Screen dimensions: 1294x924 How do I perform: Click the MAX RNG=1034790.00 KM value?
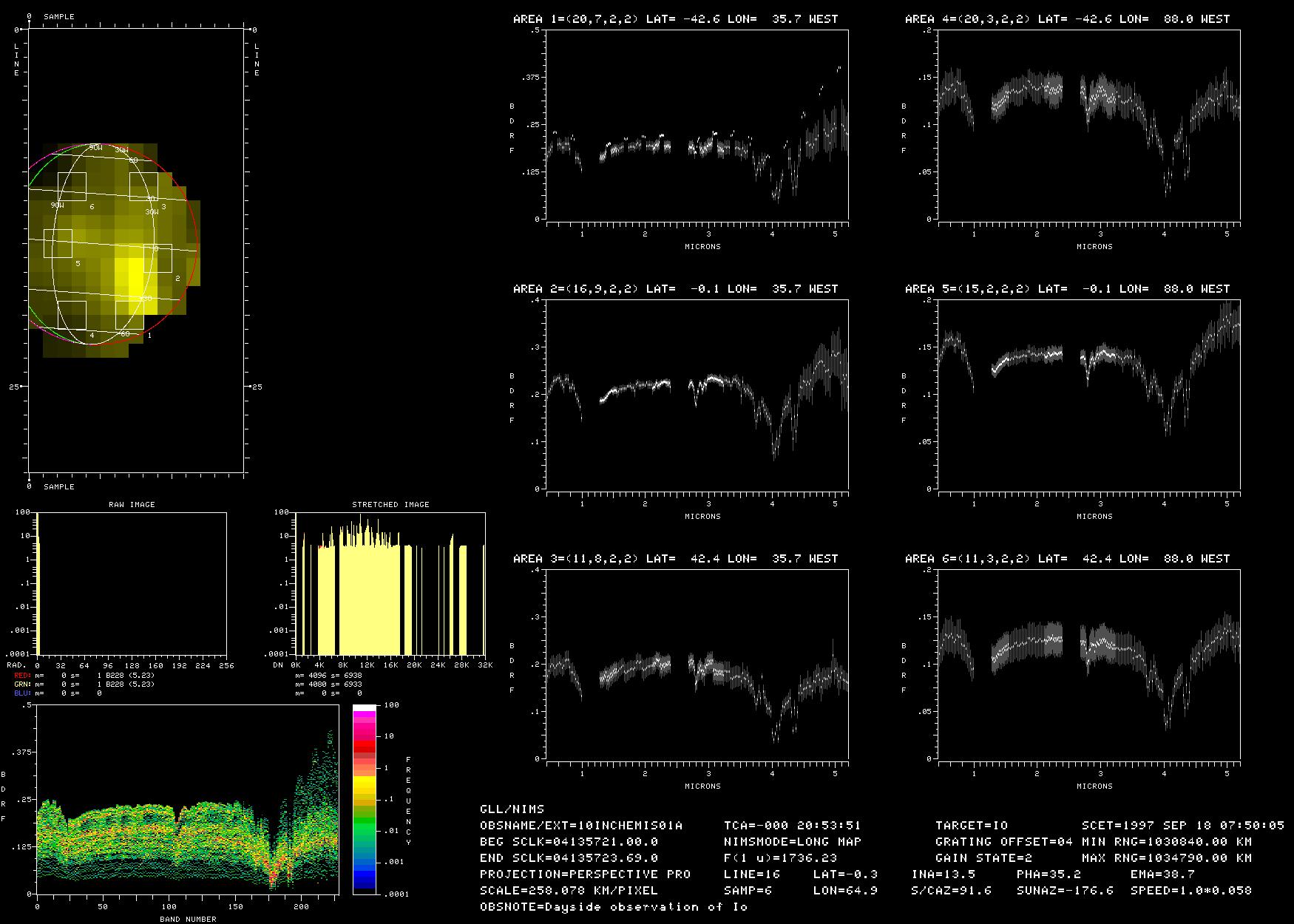(x=1167, y=858)
